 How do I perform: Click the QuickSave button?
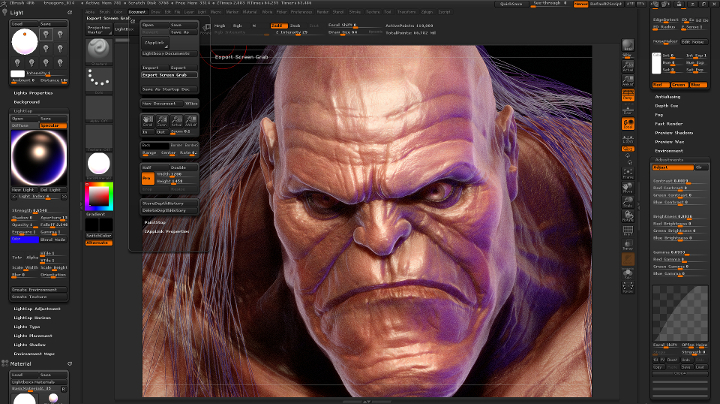click(x=511, y=4)
